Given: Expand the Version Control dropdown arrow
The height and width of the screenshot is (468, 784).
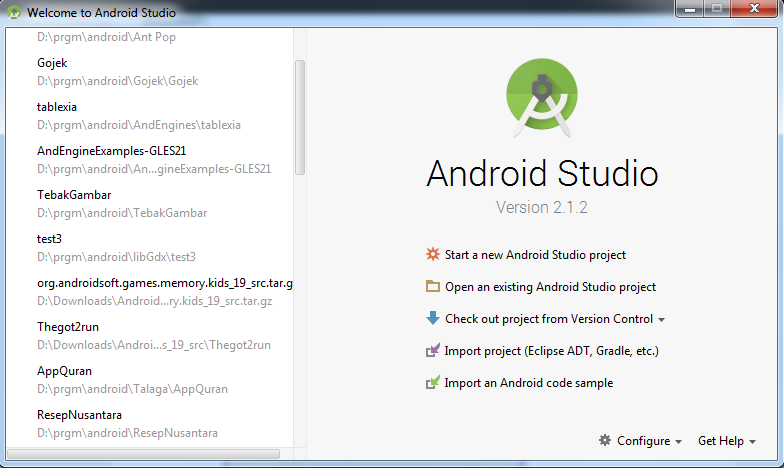Looking at the screenshot, I should [662, 320].
